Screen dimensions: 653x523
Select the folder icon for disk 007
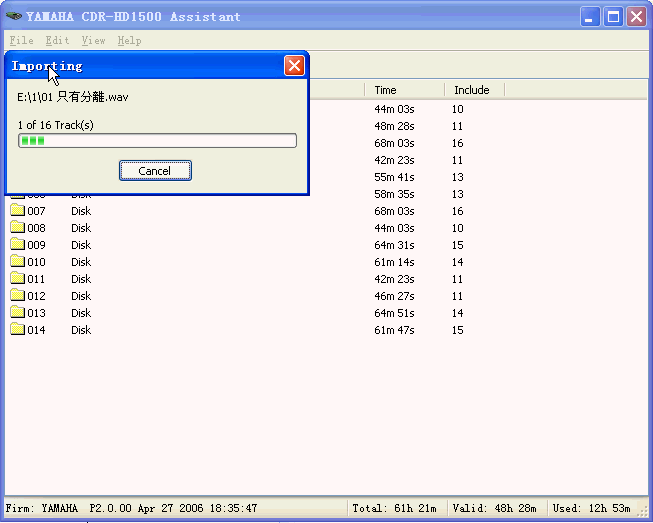click(x=17, y=209)
